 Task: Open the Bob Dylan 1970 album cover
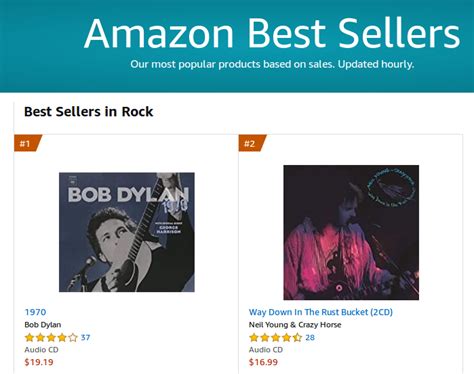127,232
